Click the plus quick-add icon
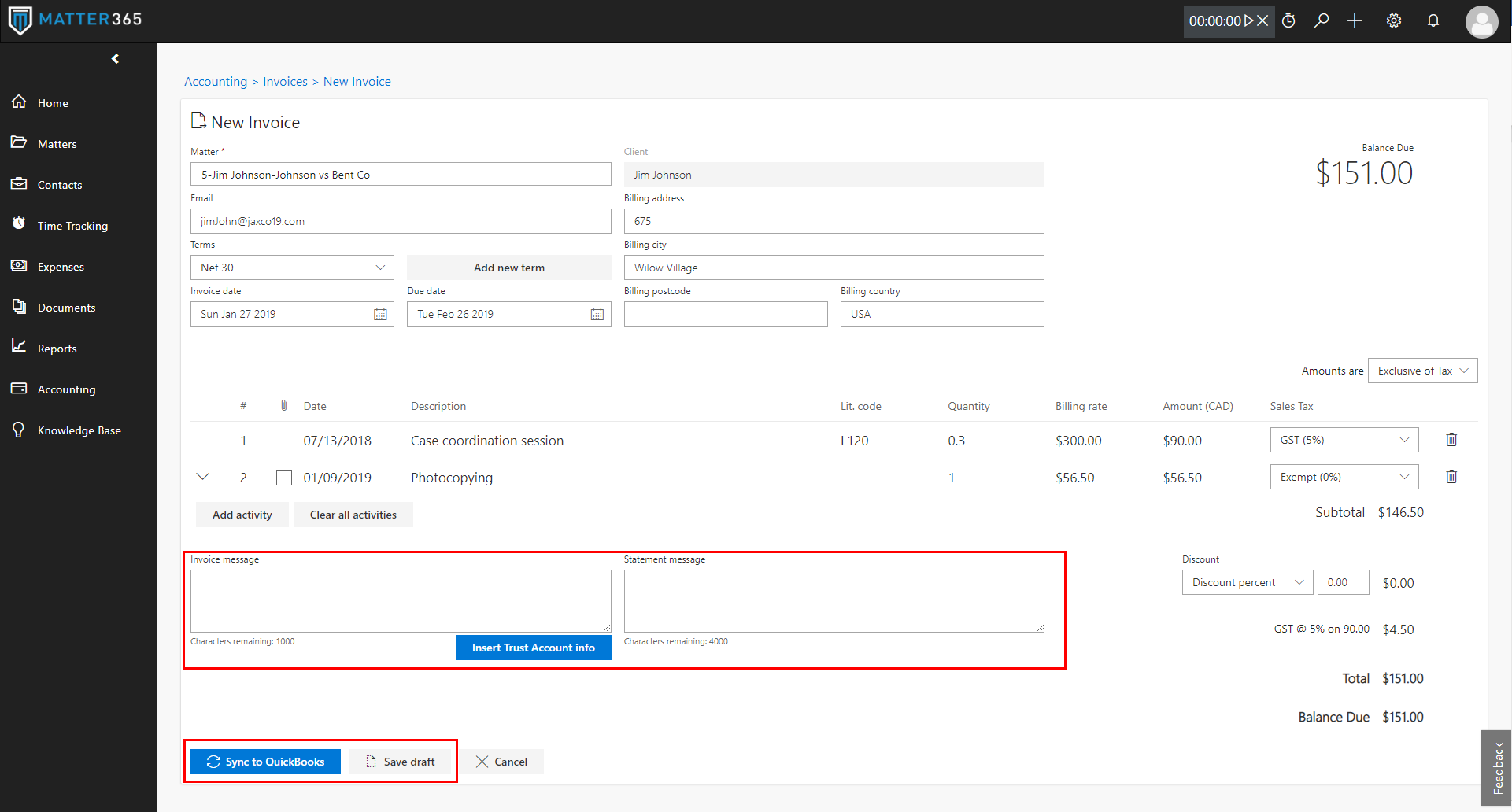This screenshot has height=812, width=1512. [1355, 20]
